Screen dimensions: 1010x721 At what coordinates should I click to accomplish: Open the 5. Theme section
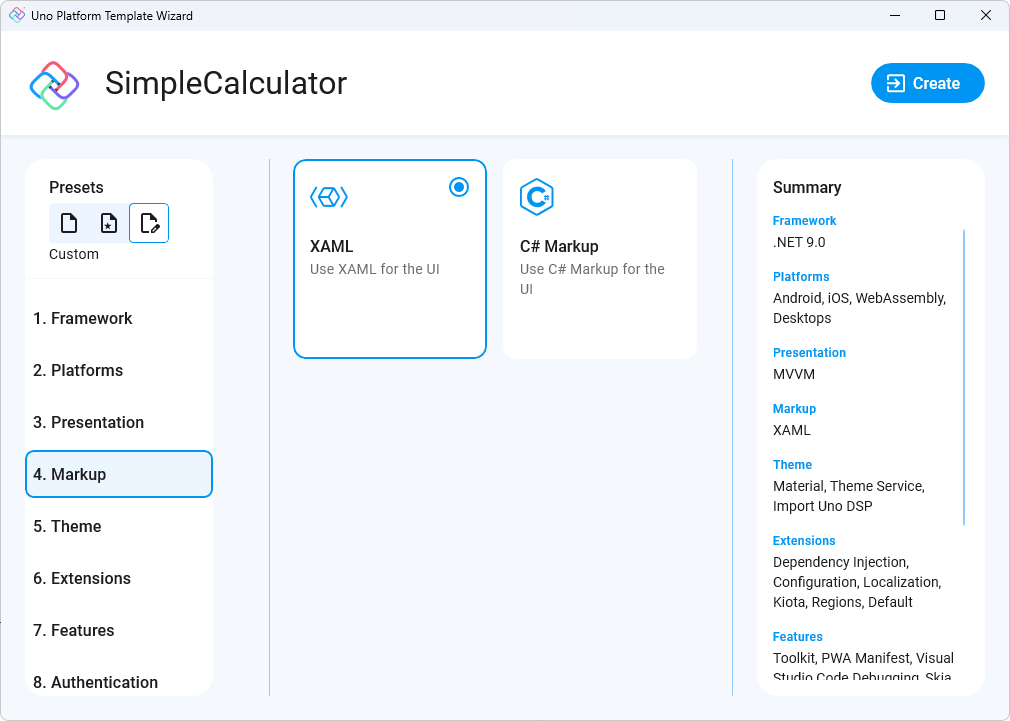click(x=119, y=526)
